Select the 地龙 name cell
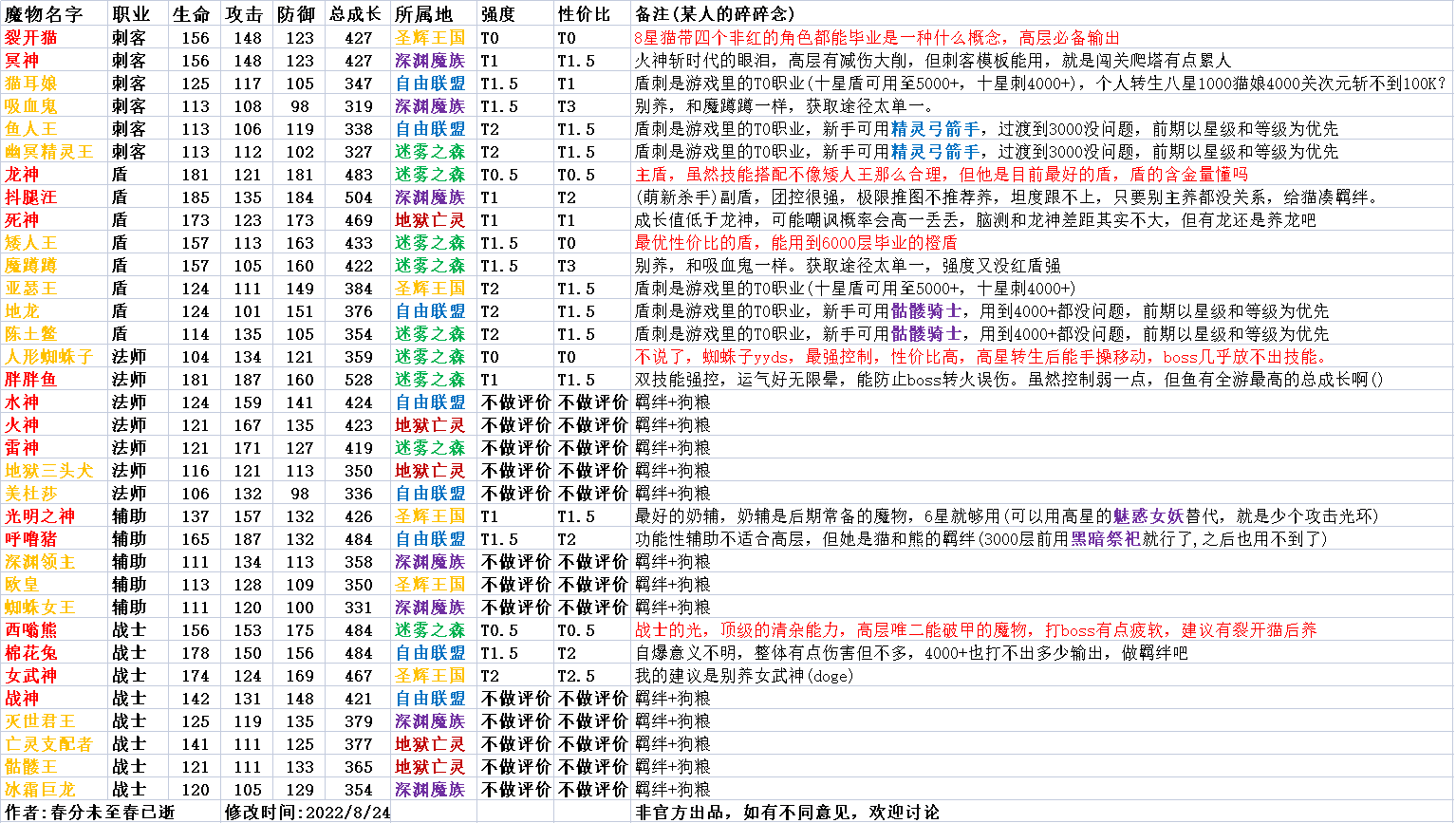1456x823 pixels. point(22,311)
